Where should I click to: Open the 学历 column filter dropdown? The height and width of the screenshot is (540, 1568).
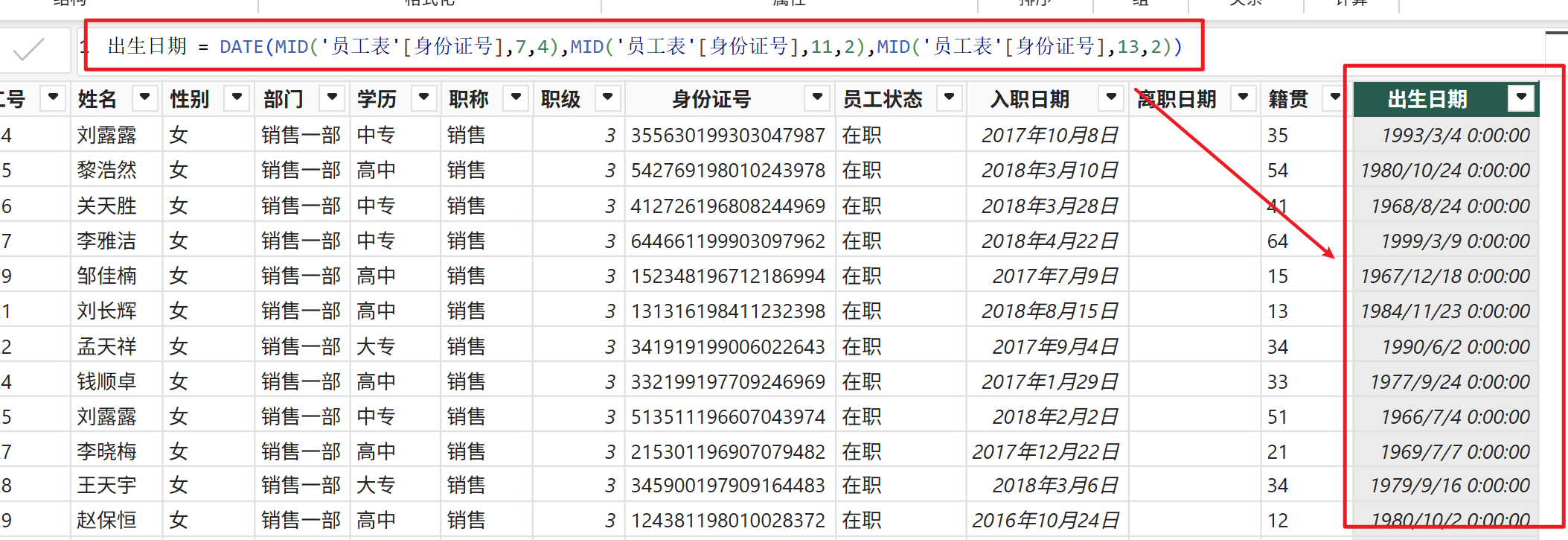pyautogui.click(x=423, y=98)
